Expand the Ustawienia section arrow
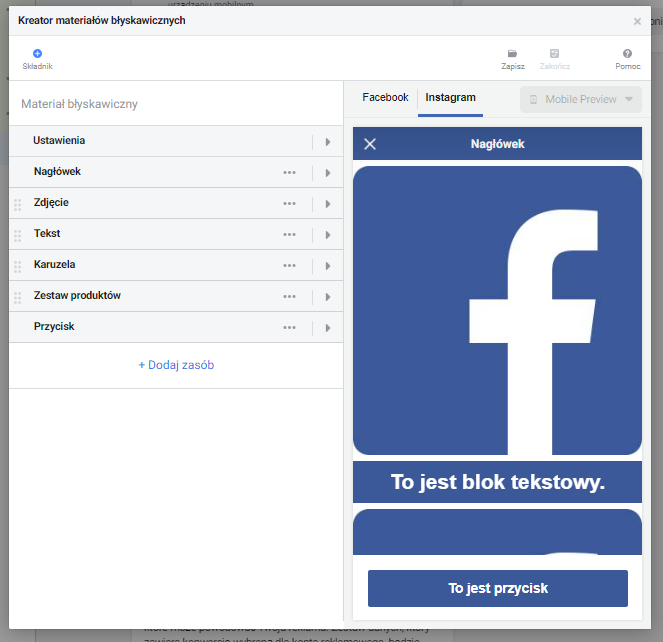Image resolution: width=663 pixels, height=642 pixels. pos(328,142)
